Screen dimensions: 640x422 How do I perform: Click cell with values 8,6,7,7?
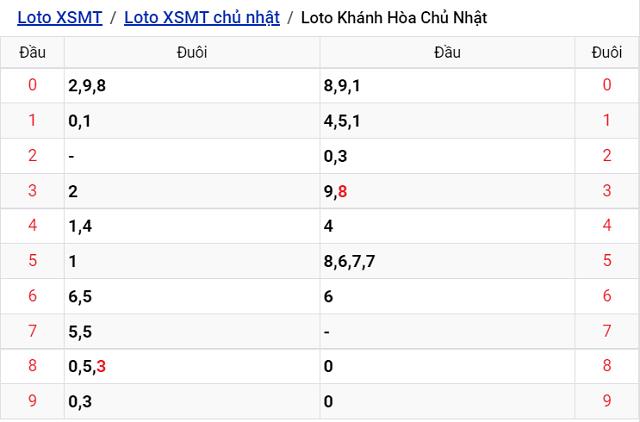point(349,261)
